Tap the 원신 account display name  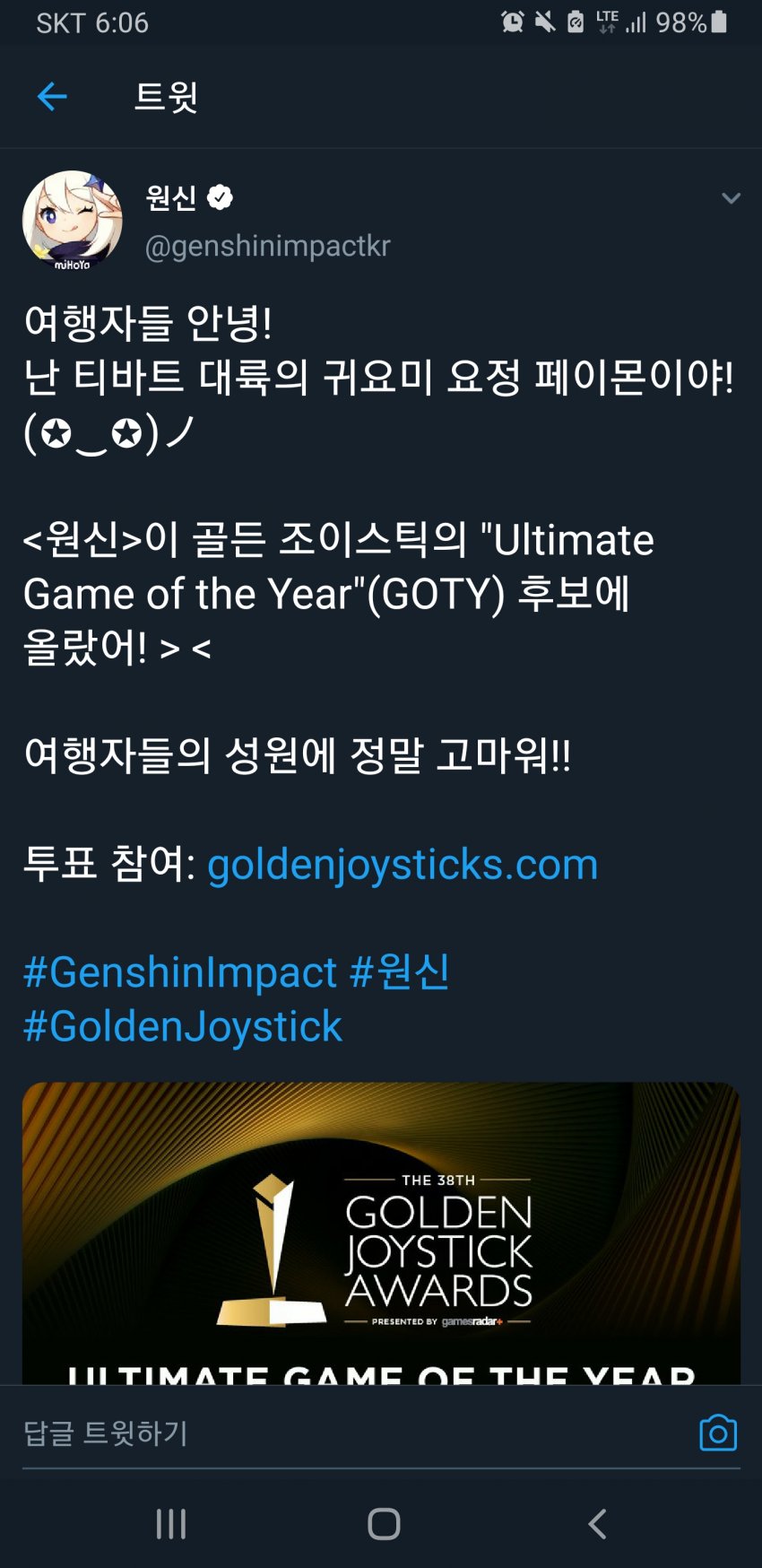(x=171, y=197)
